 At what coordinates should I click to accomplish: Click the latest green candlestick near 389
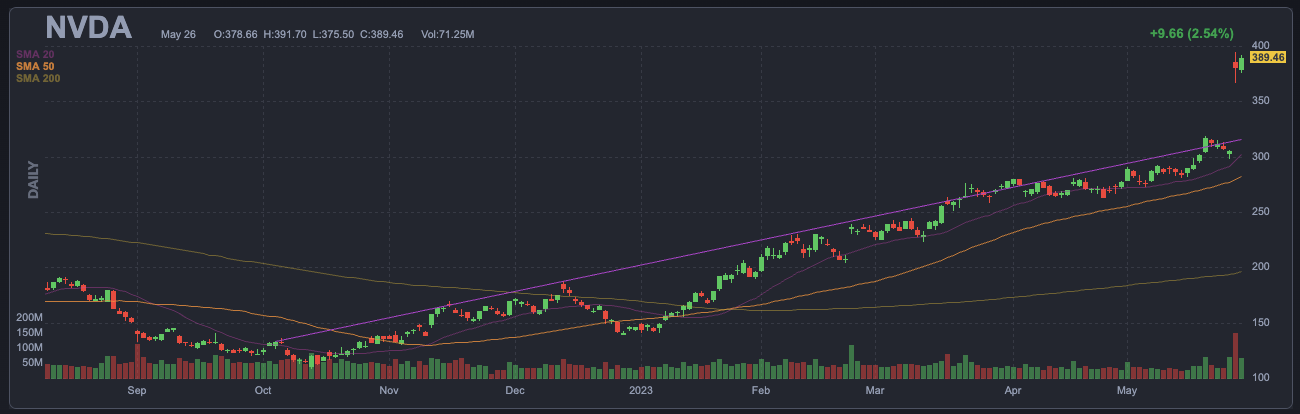pos(1242,64)
